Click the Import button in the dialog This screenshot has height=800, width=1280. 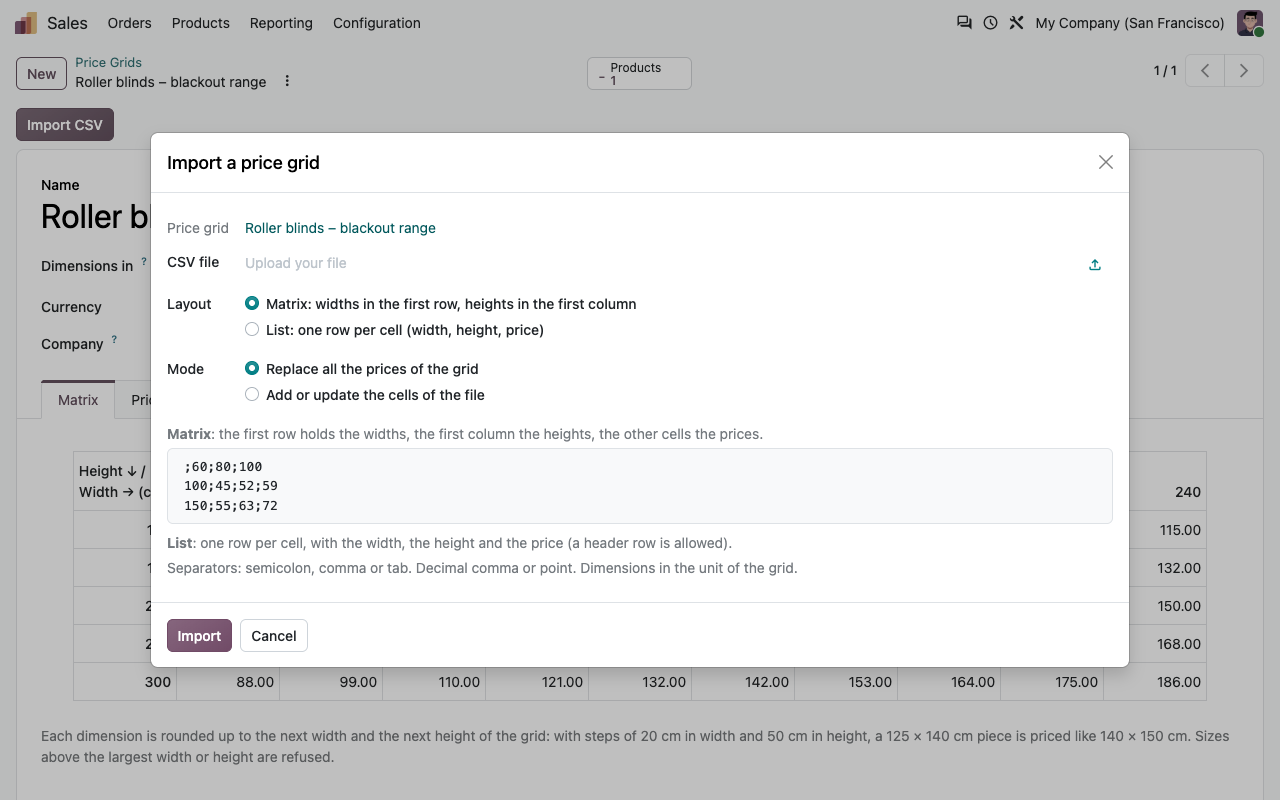pos(199,636)
